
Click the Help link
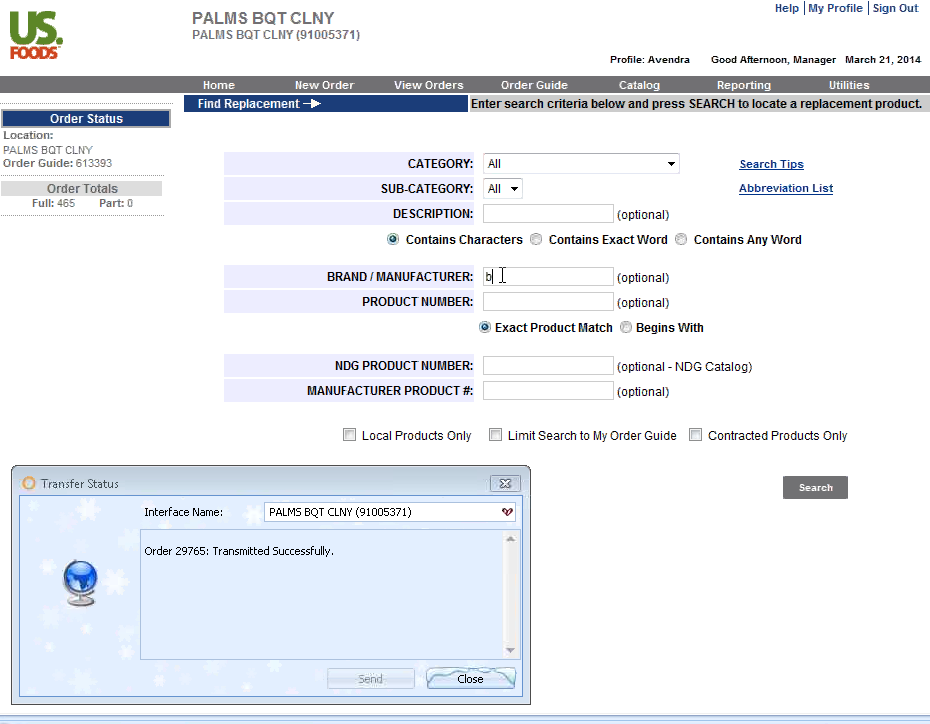coord(786,8)
